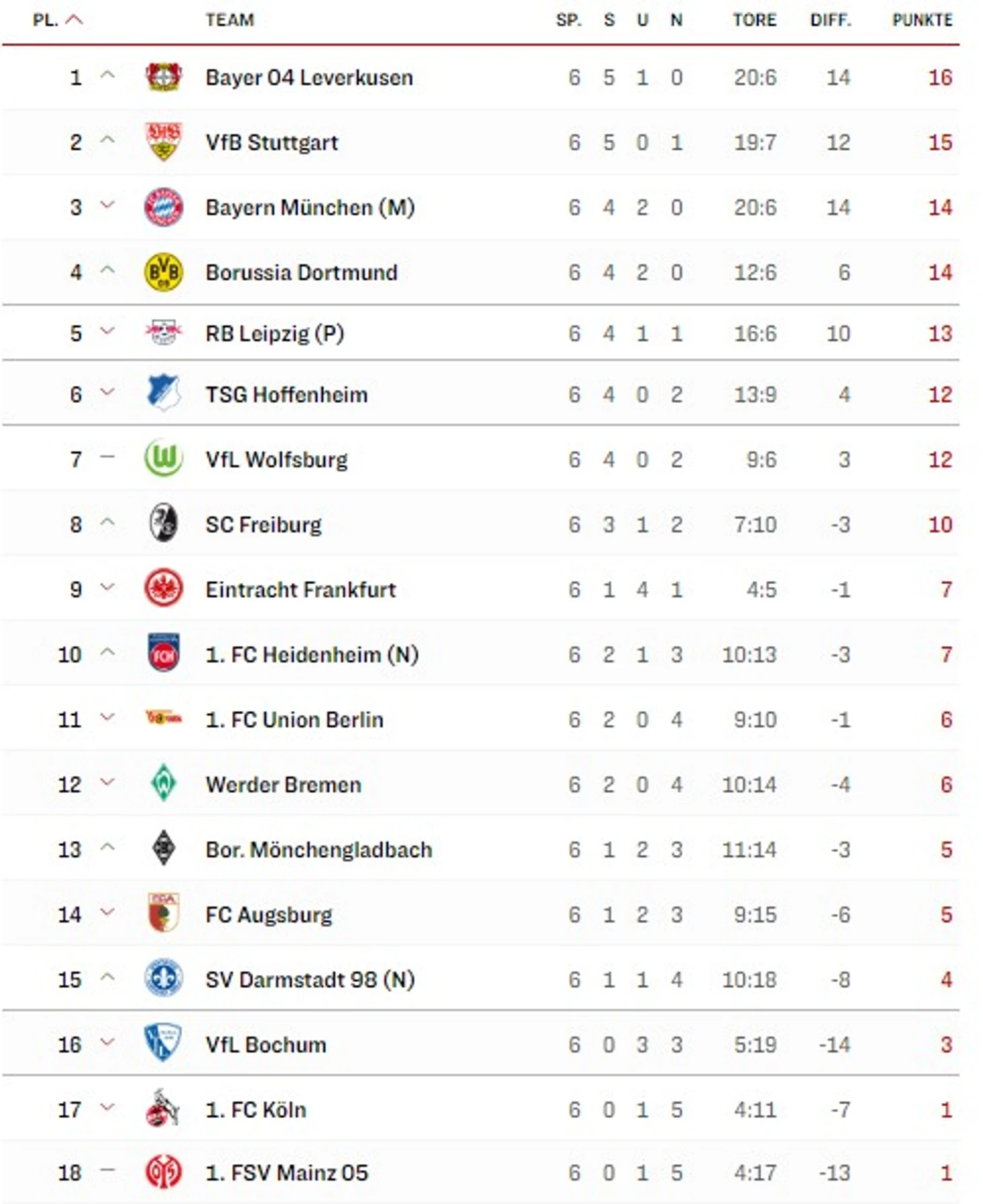The height and width of the screenshot is (1204, 983).
Task: Click the Borussia Dortmund BVB logo
Action: [x=164, y=272]
